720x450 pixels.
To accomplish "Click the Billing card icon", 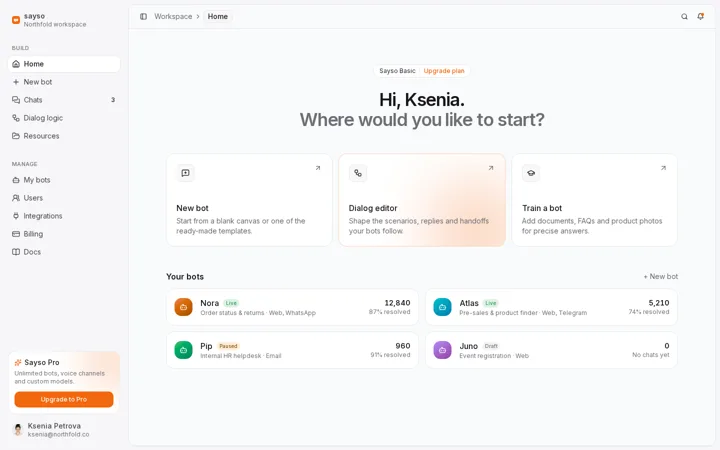I will point(16,234).
